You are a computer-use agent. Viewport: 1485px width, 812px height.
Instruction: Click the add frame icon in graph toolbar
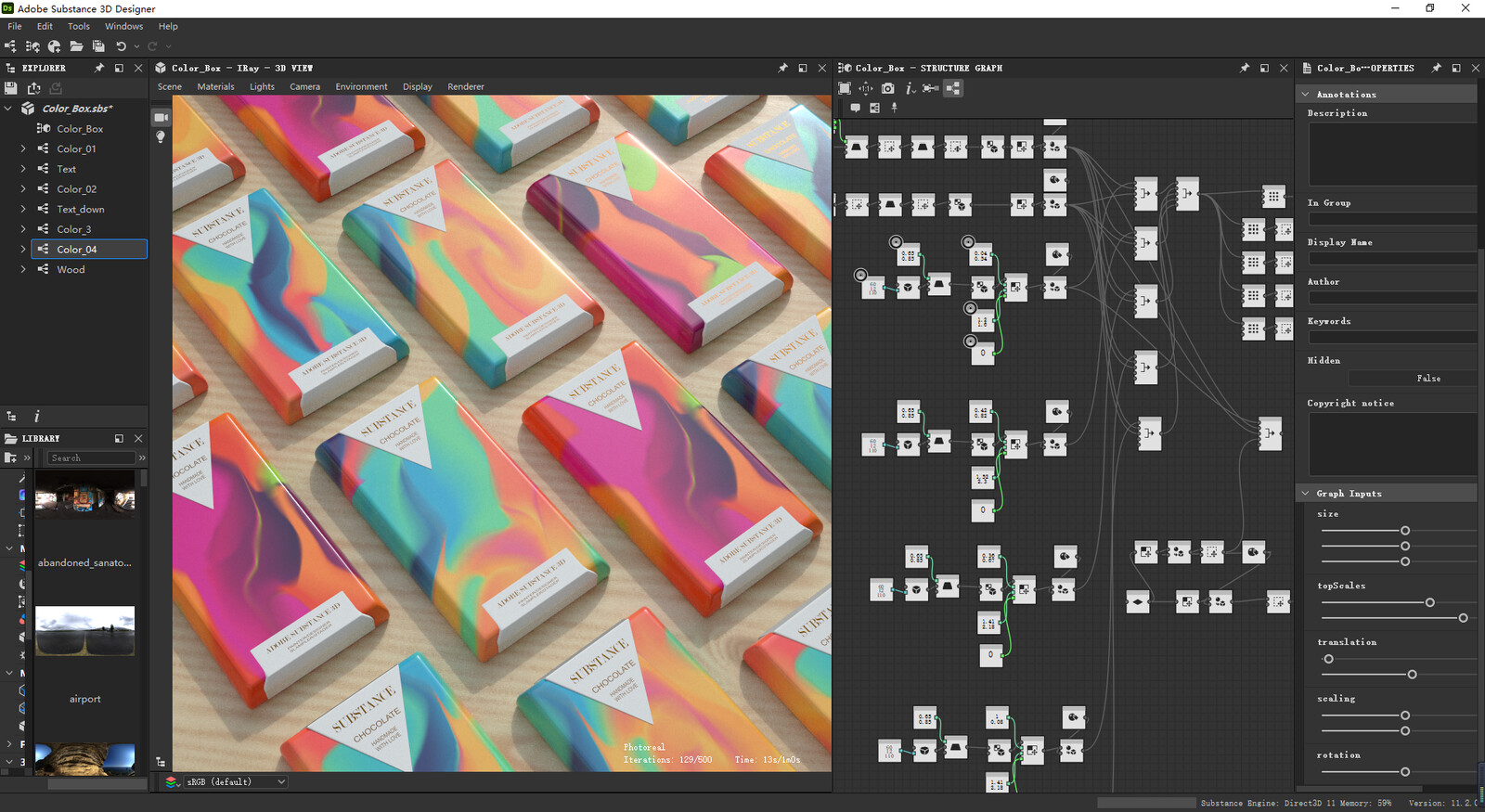click(x=874, y=108)
